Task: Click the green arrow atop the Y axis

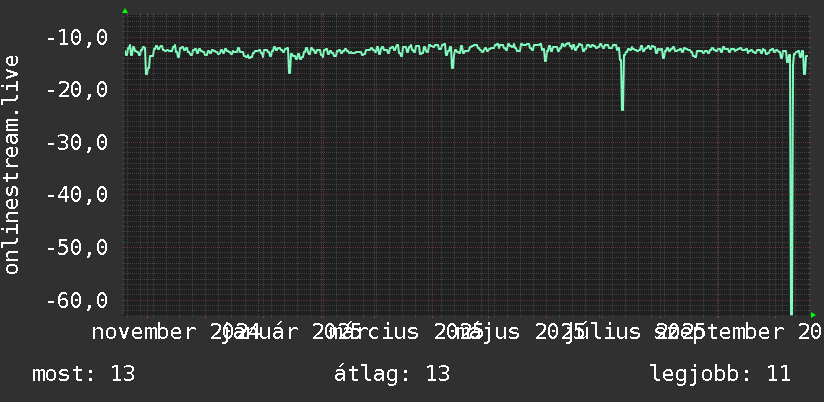Action: coord(125,11)
